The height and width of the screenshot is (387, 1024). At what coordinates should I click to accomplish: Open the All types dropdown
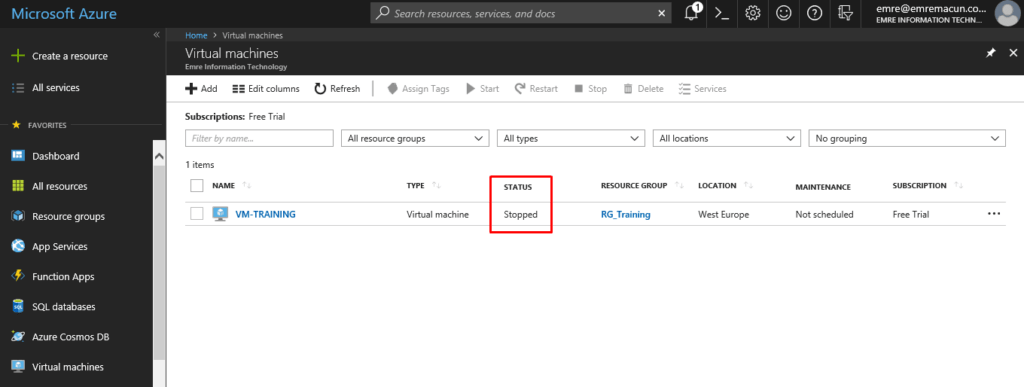pyautogui.click(x=571, y=138)
